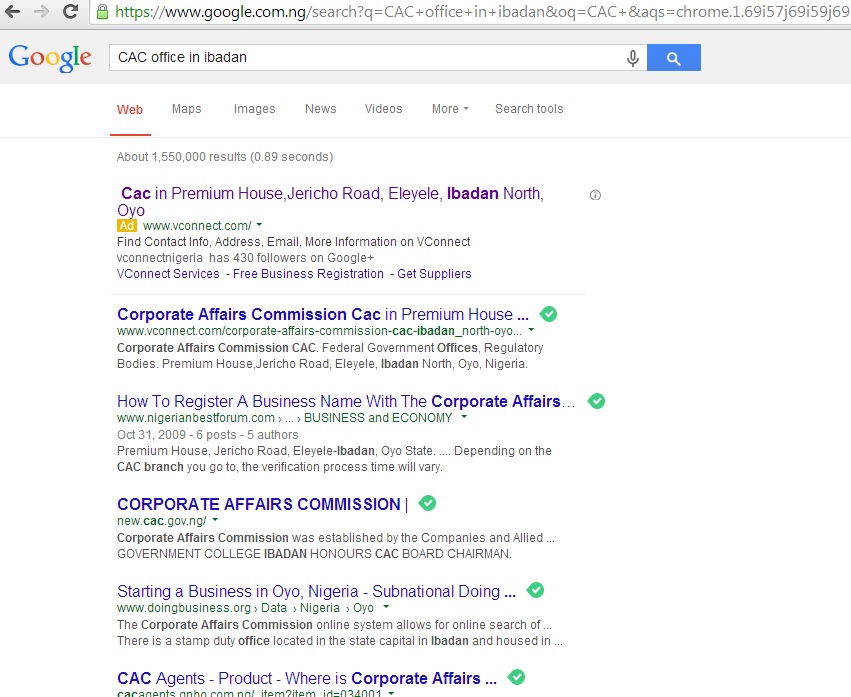Click the www.vconnect.com/ ad URL text

[197, 225]
